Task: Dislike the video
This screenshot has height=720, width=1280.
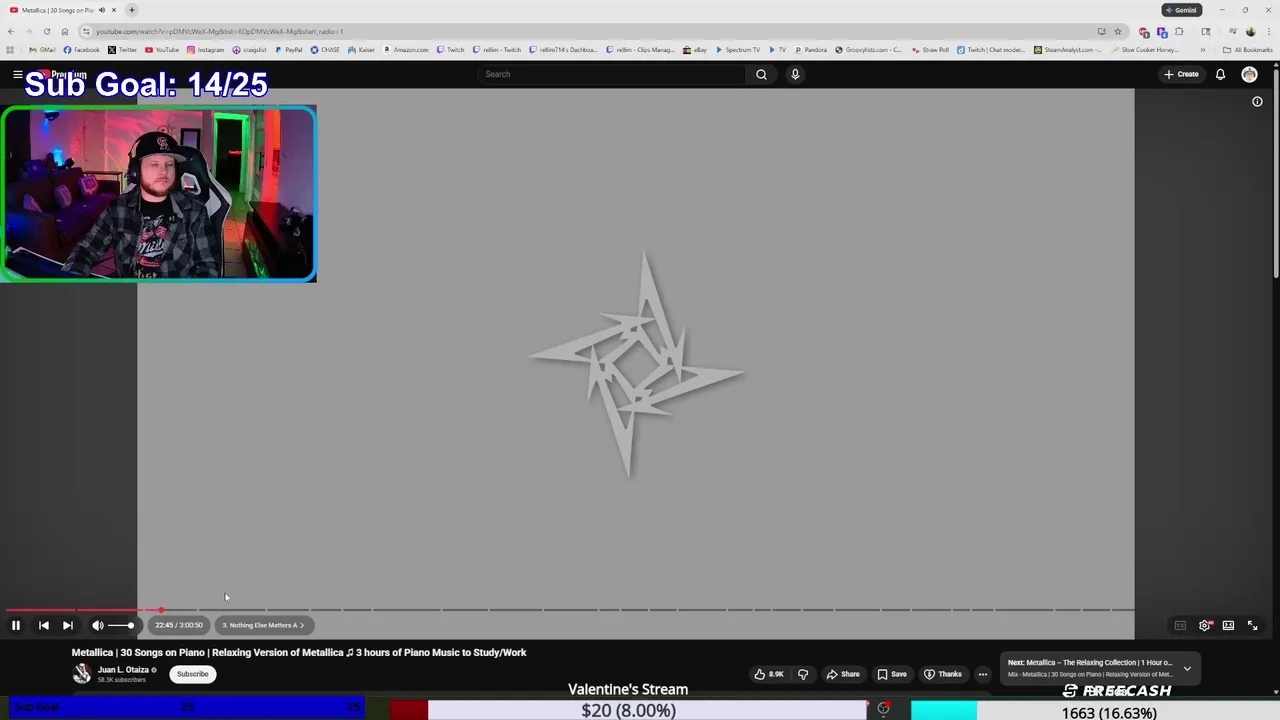Action: point(802,674)
